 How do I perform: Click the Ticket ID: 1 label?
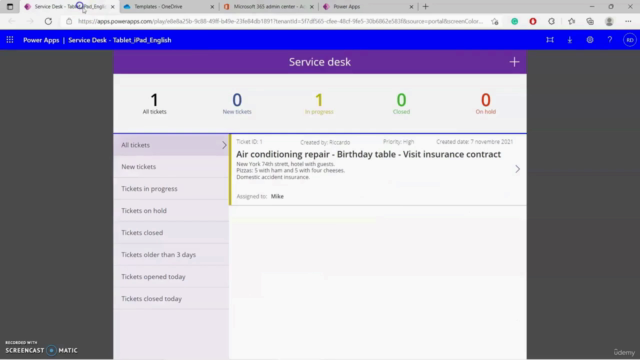pos(249,142)
